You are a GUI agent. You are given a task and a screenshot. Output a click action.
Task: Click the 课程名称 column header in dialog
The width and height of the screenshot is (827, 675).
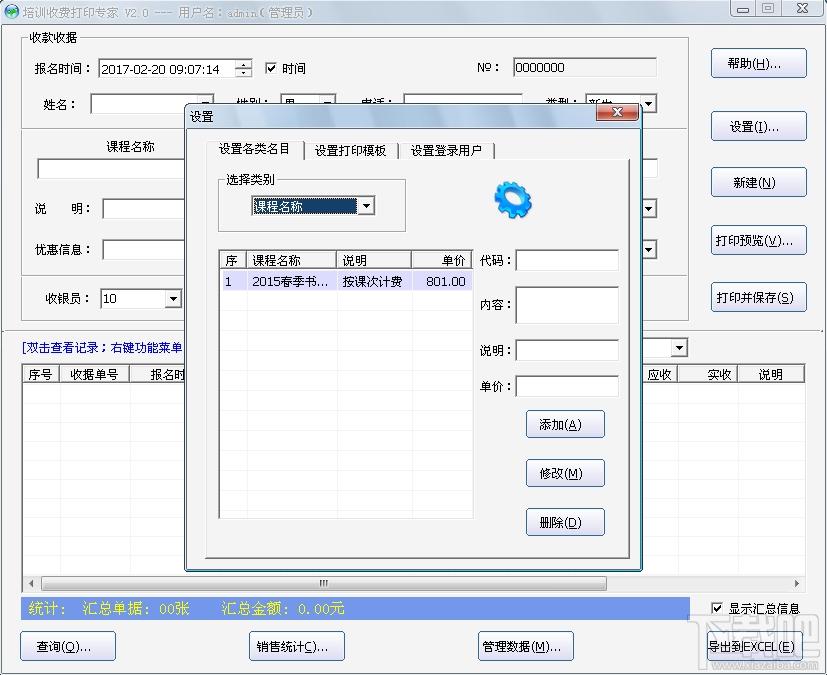pyautogui.click(x=291, y=260)
